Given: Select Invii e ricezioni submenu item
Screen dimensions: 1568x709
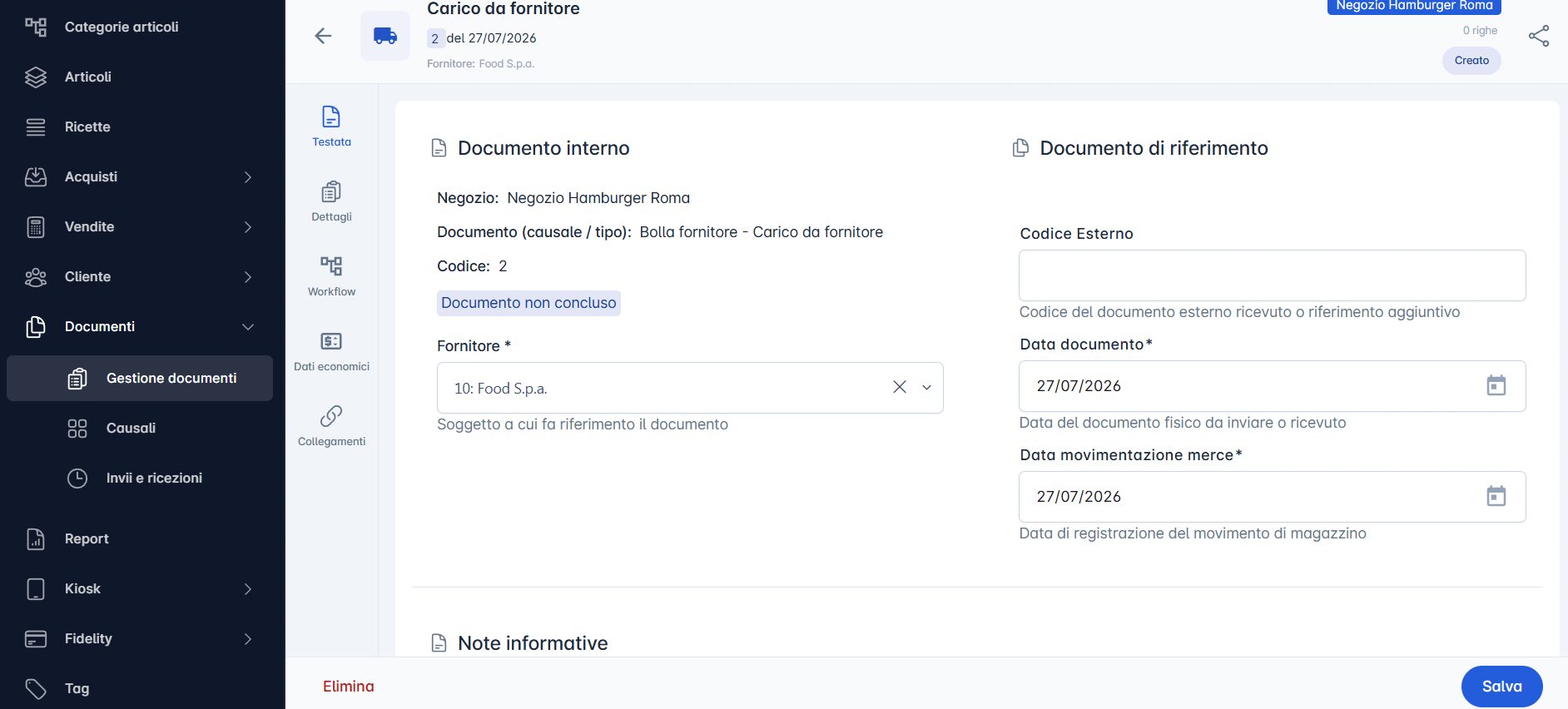Looking at the screenshot, I should [x=140, y=478].
